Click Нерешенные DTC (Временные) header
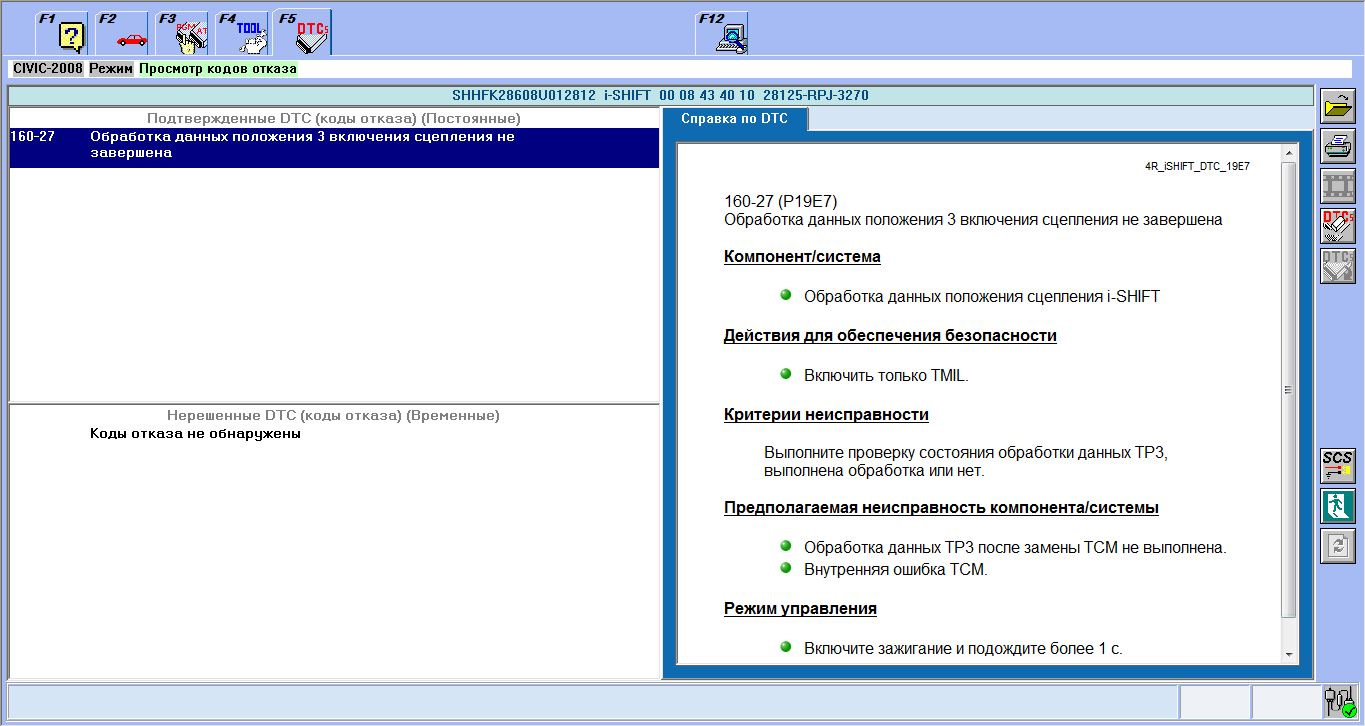Screen dimensions: 1365x726 pos(334,415)
